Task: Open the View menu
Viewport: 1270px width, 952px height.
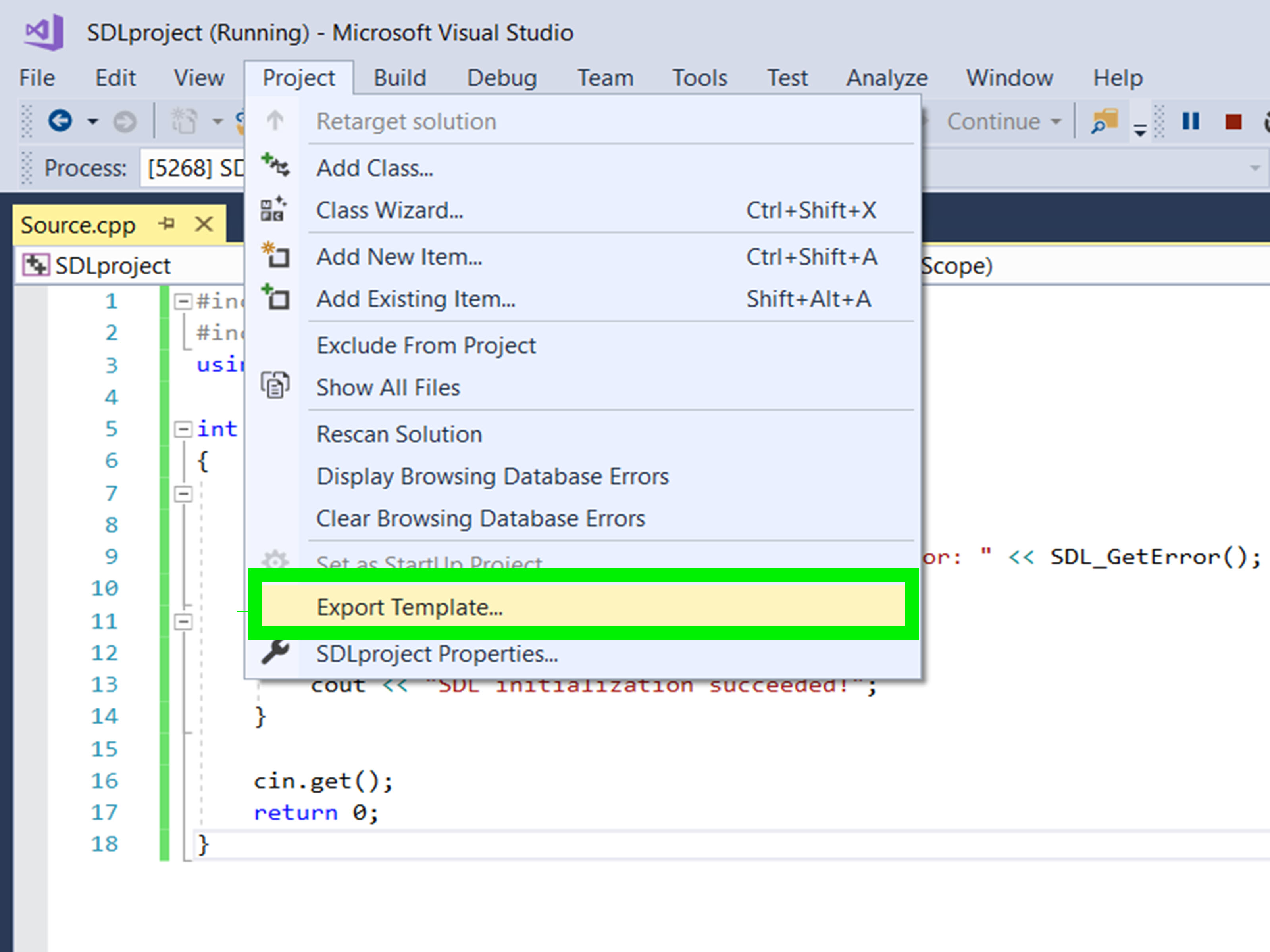Action: pos(199,78)
